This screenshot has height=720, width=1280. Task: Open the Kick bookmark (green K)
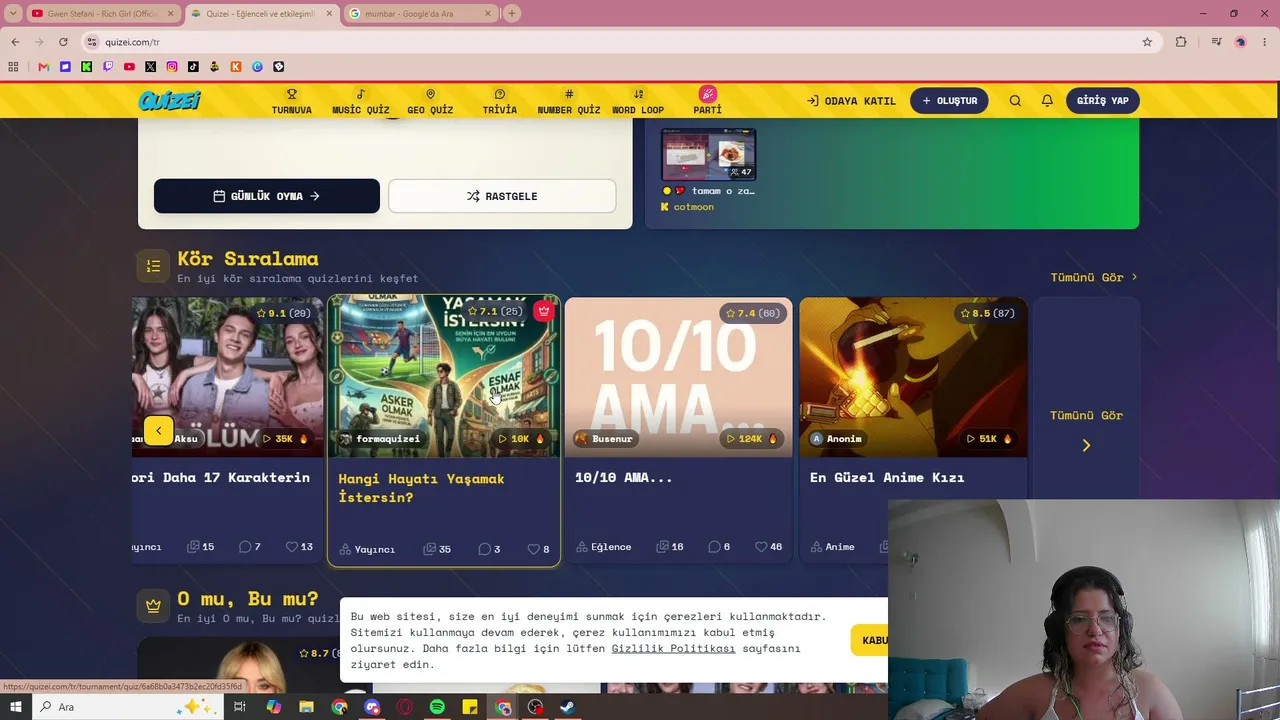click(x=87, y=67)
